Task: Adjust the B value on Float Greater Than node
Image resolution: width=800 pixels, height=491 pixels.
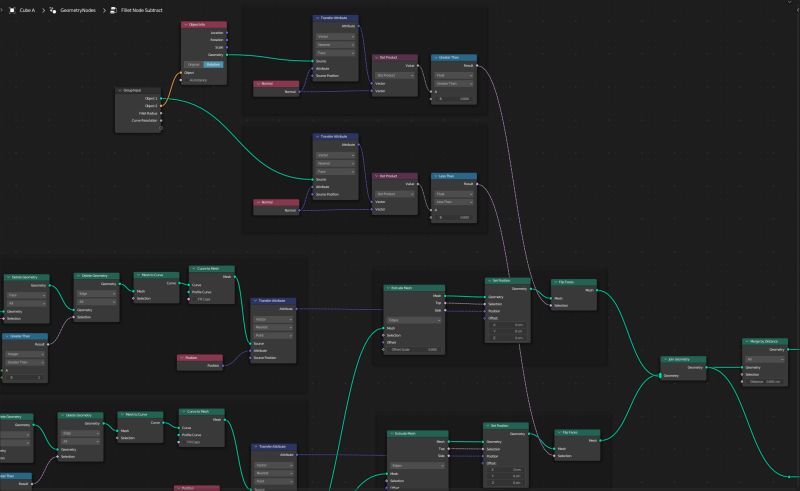Action: pyautogui.click(x=454, y=99)
